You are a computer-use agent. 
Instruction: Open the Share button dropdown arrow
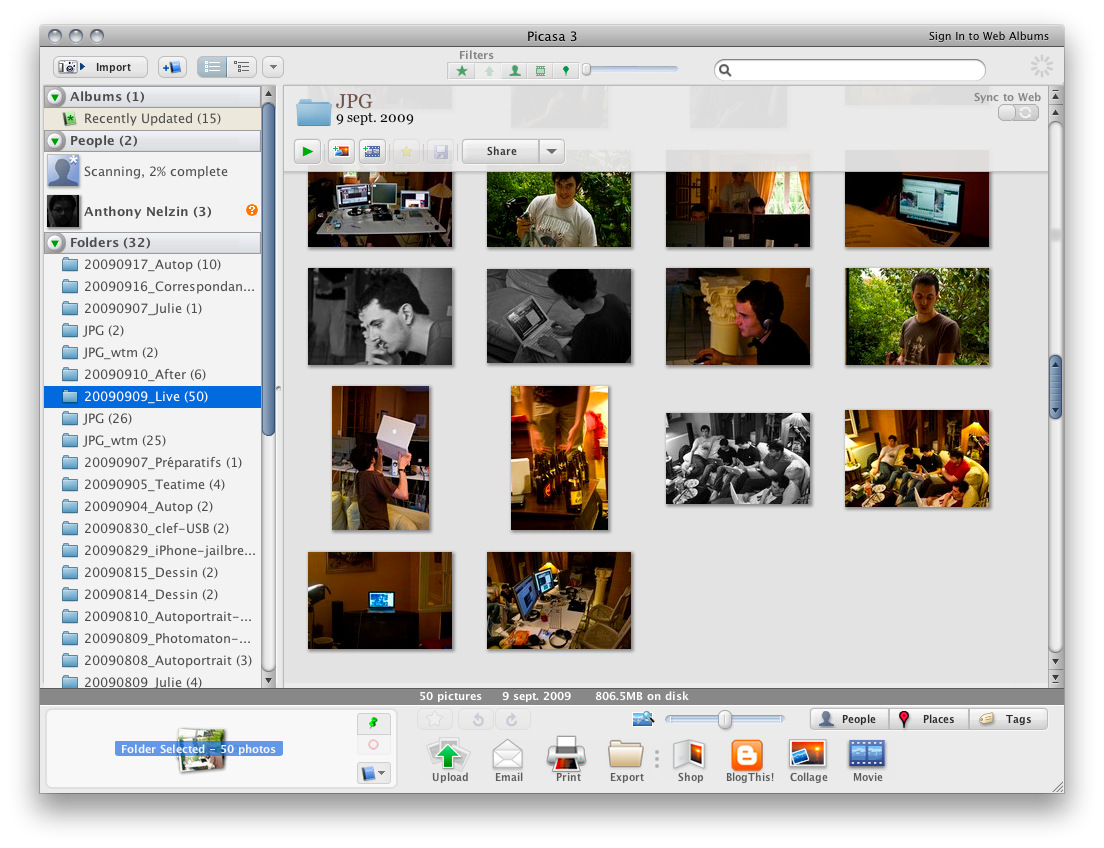click(x=552, y=152)
